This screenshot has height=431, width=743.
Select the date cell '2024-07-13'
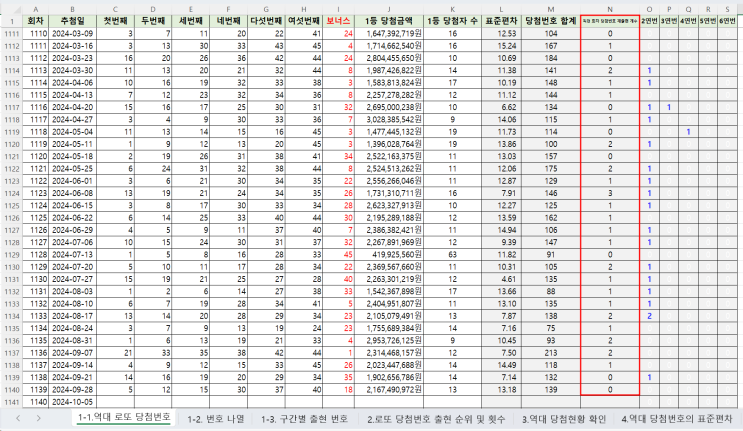(x=72, y=255)
